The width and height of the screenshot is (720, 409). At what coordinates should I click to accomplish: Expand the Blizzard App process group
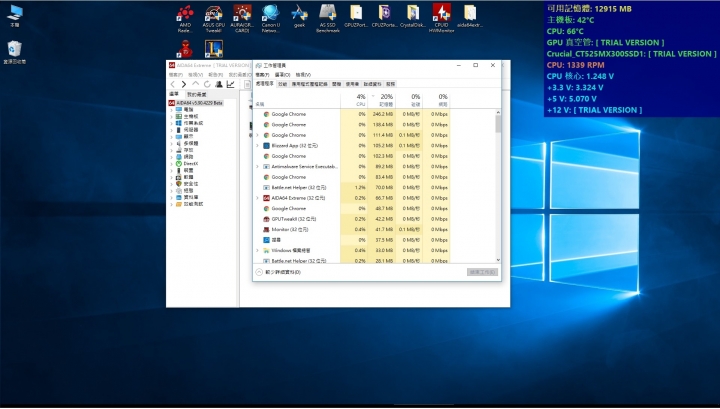pos(257,146)
